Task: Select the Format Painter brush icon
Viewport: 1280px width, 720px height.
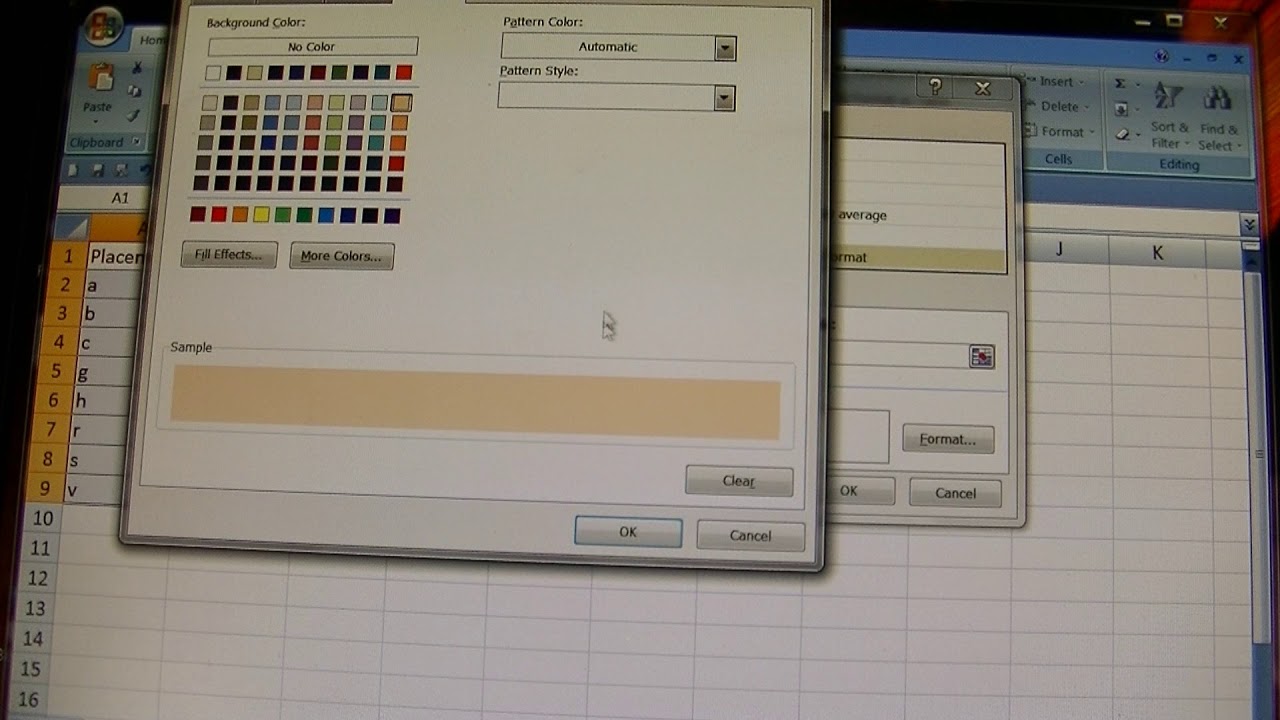Action: click(x=134, y=116)
